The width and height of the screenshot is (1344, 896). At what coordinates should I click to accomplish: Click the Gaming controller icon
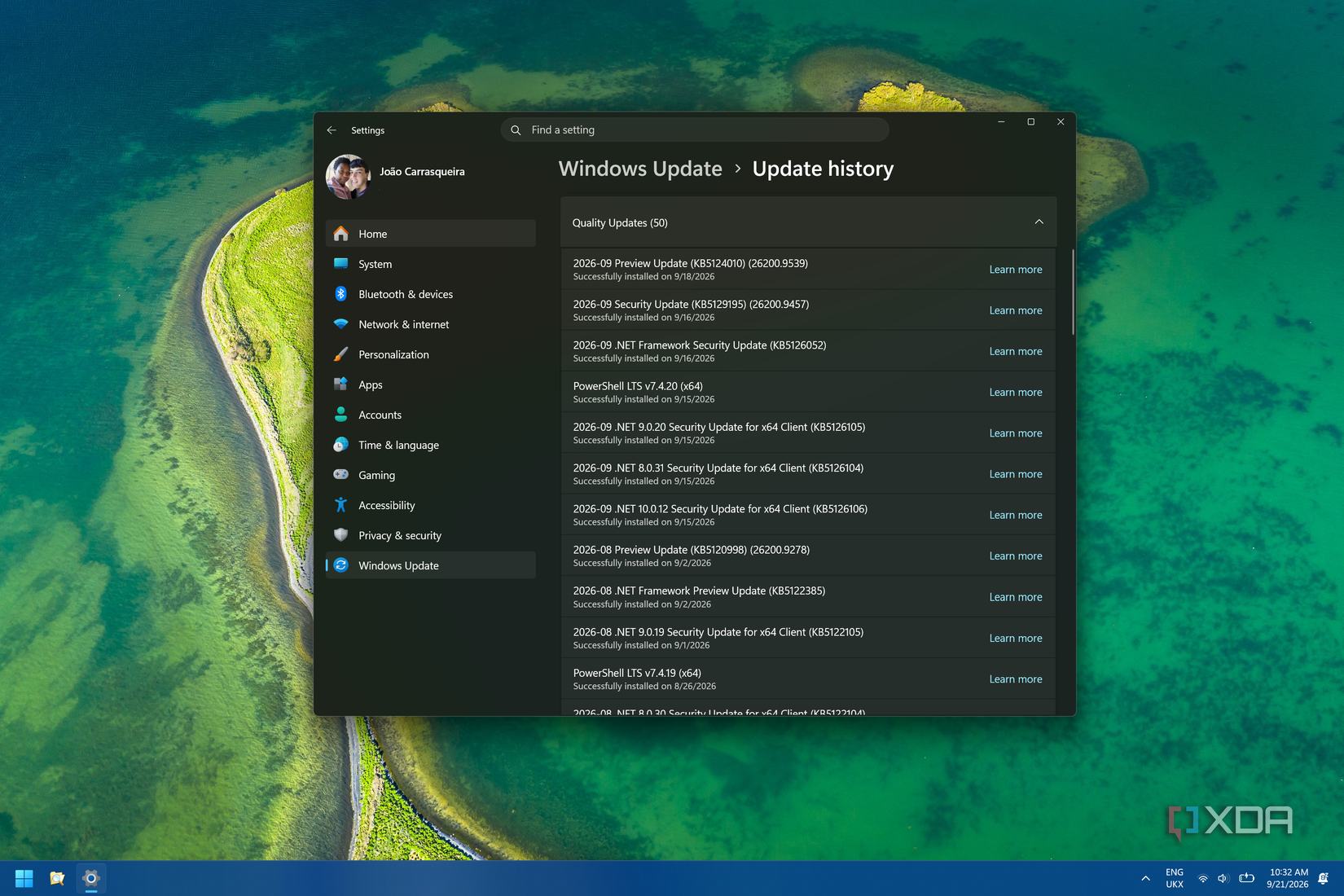pos(341,475)
